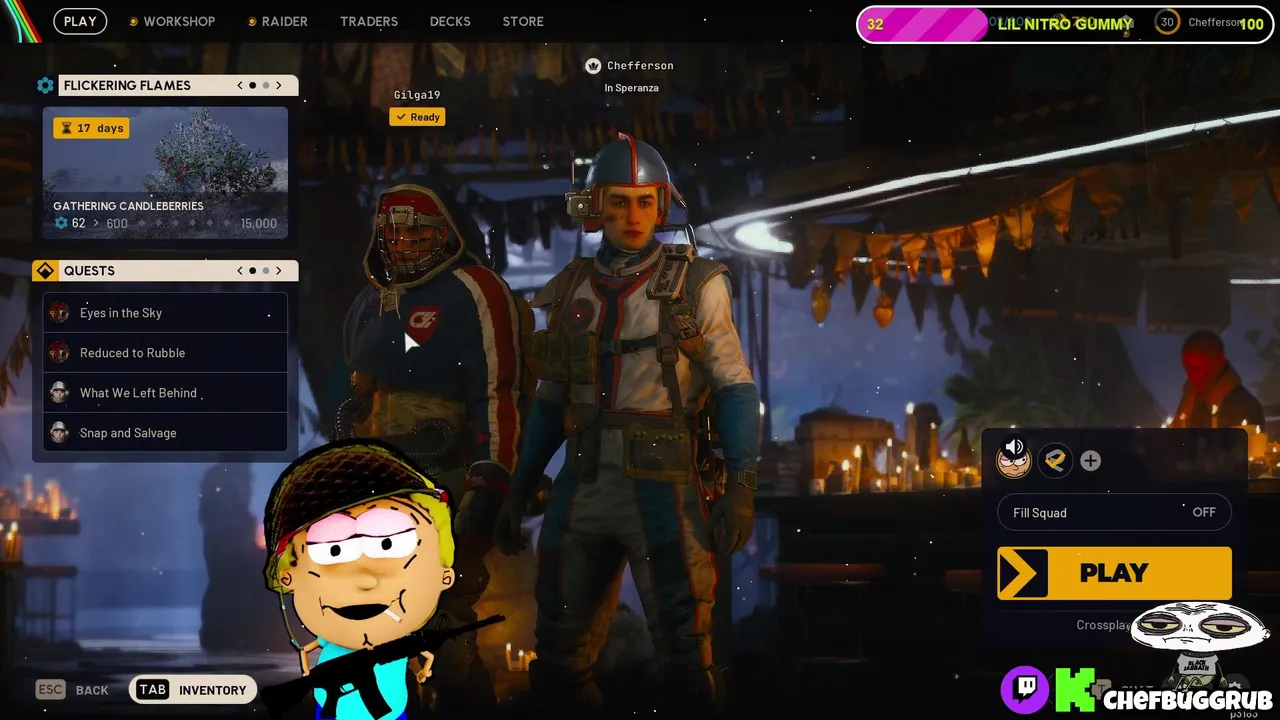Screen dimensions: 1280x720
Task: Select second page dot in Quests header
Action: click(266, 271)
